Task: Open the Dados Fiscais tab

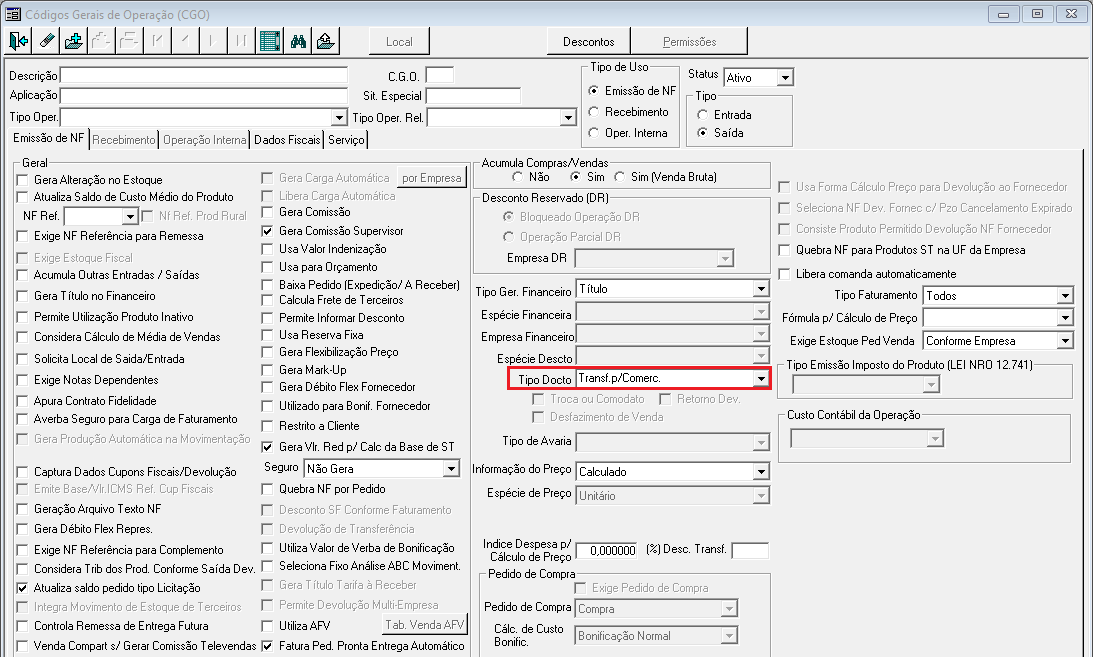Action: pyautogui.click(x=287, y=140)
